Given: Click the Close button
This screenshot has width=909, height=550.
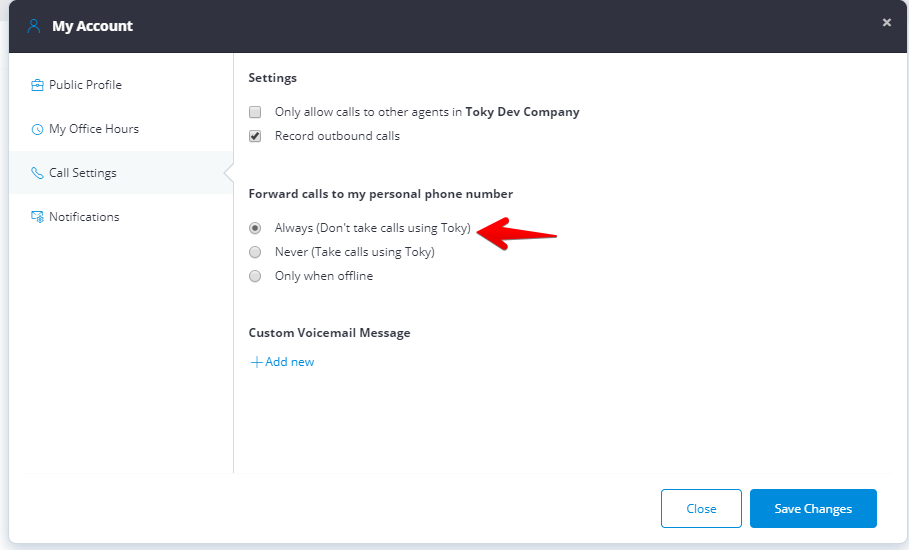Looking at the screenshot, I should 701,508.
